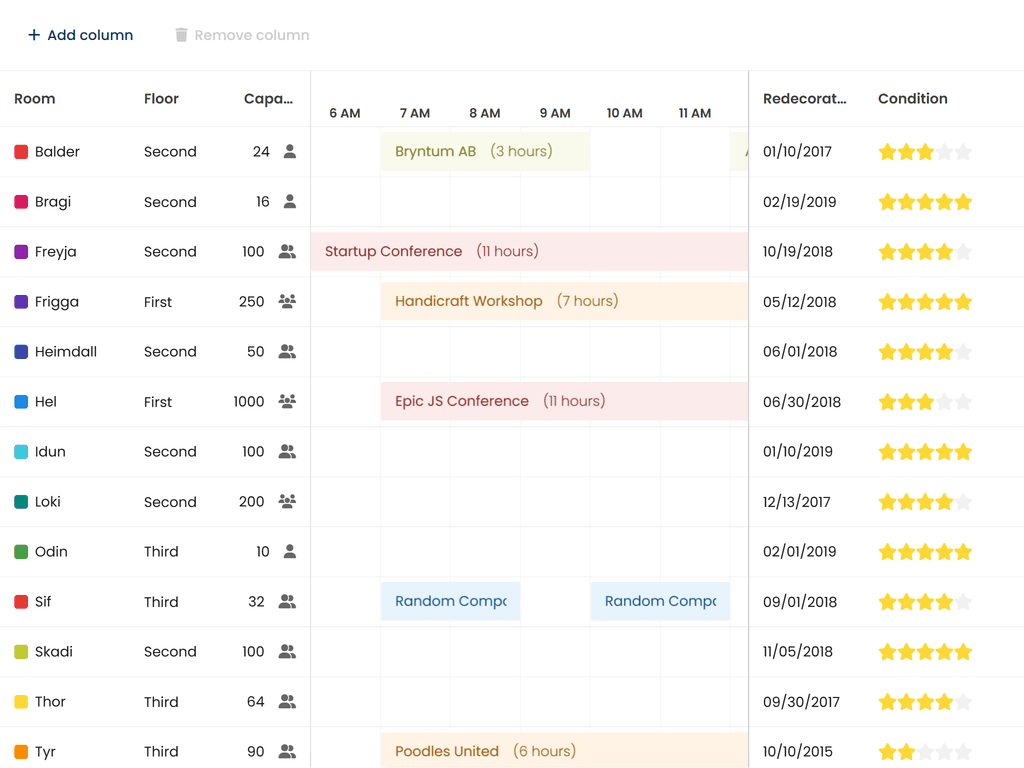
Task: Click the Condition column header
Action: tap(912, 99)
